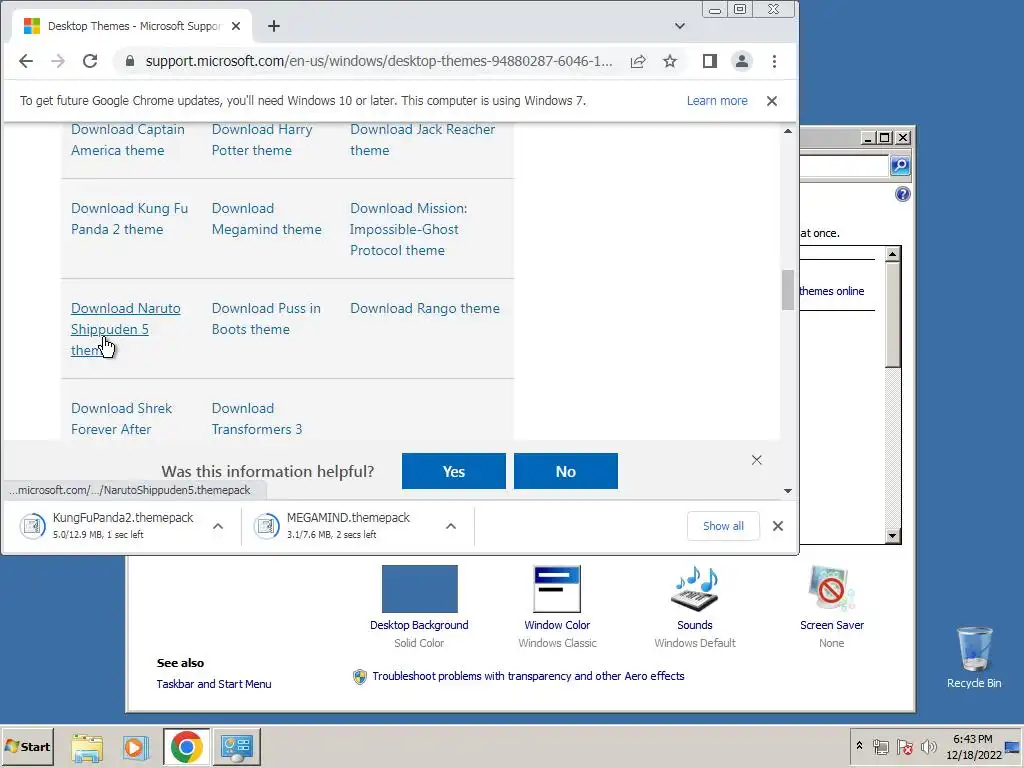Screen dimensions: 1024x768
Task: Download Kung Fu Panda 2 theme
Action: tap(129, 219)
